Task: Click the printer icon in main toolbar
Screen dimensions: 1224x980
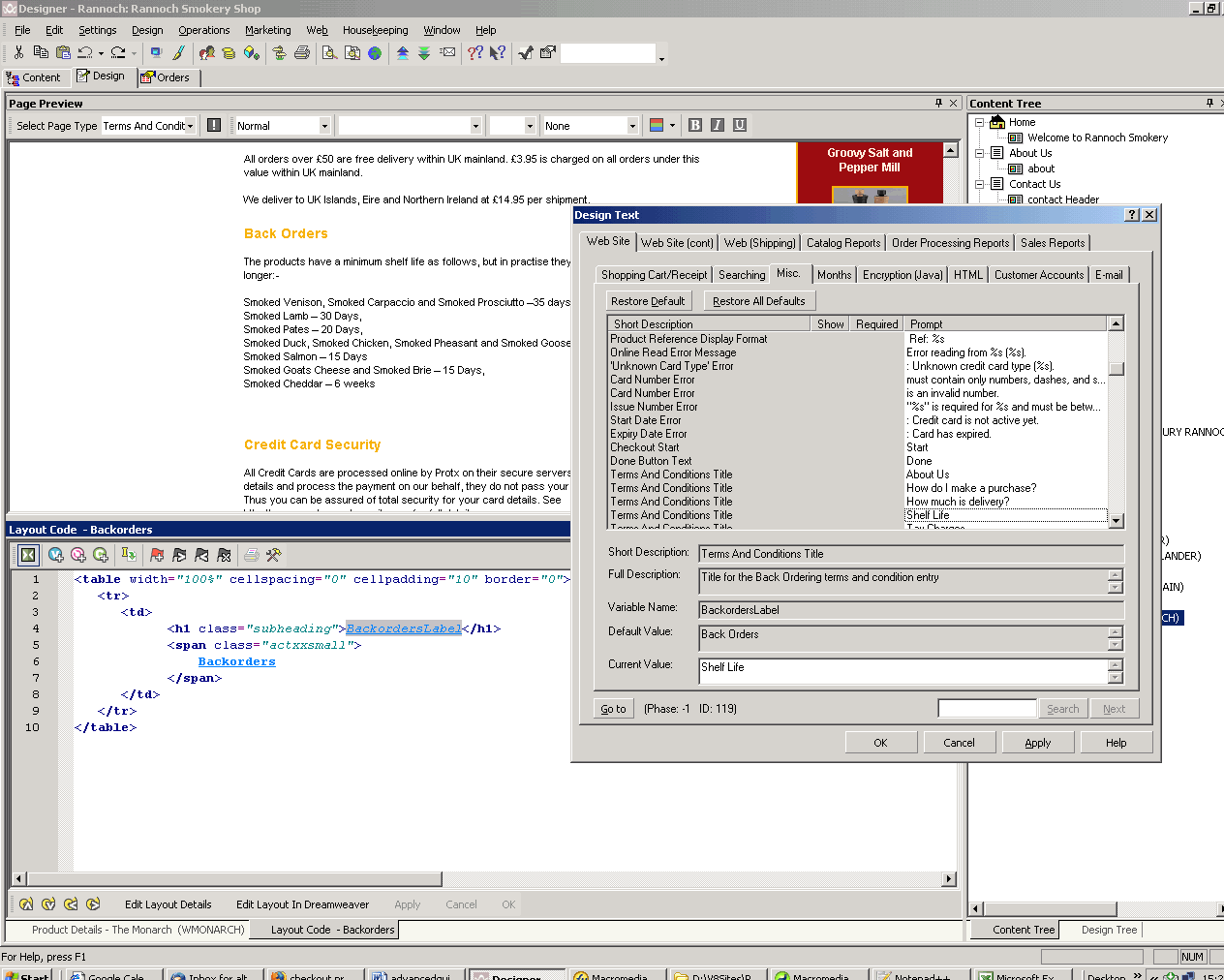Action: (x=302, y=53)
